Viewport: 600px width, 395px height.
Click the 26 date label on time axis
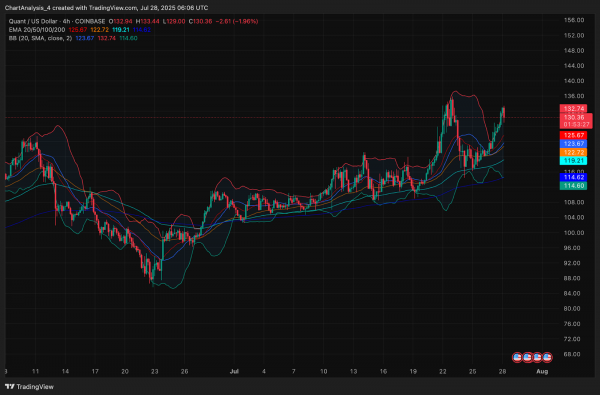click(x=184, y=371)
